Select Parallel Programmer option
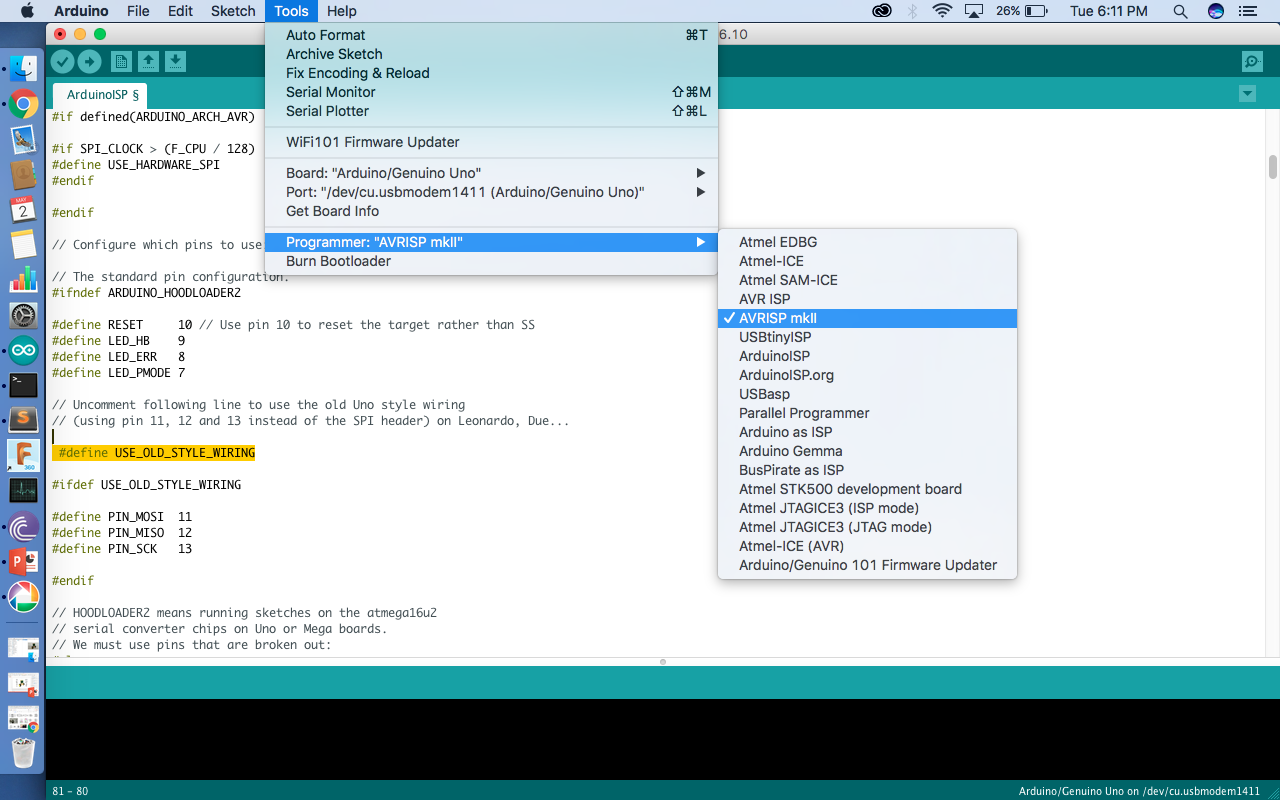 click(867, 413)
